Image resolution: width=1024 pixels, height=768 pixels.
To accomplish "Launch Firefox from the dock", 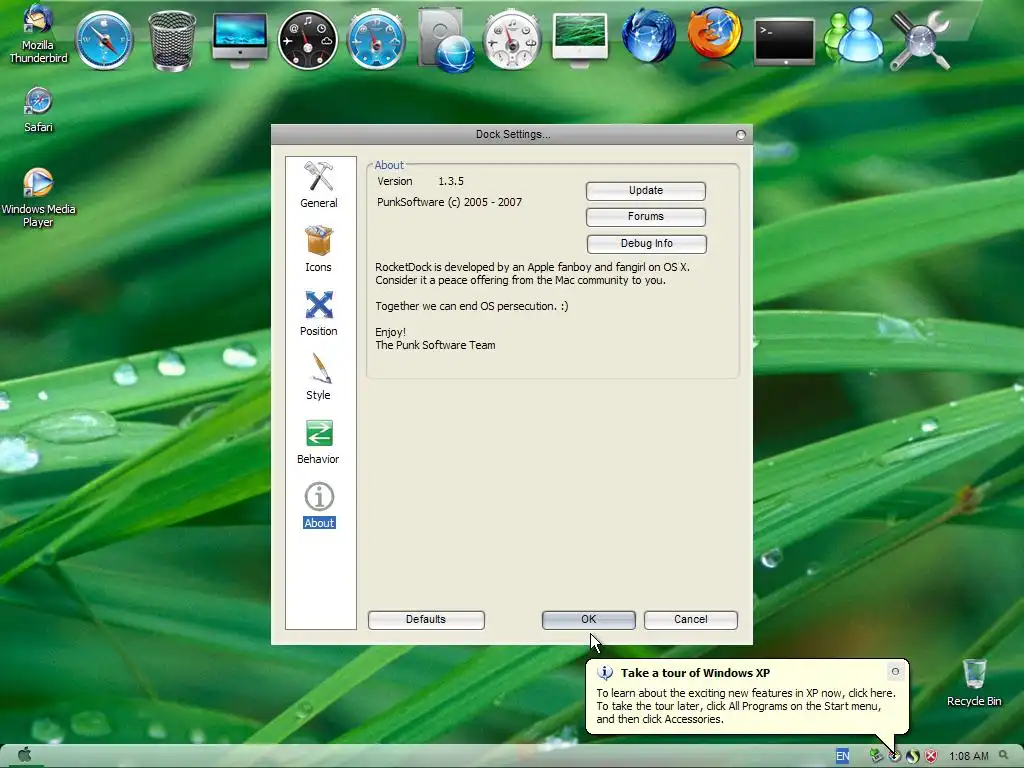I will (715, 34).
